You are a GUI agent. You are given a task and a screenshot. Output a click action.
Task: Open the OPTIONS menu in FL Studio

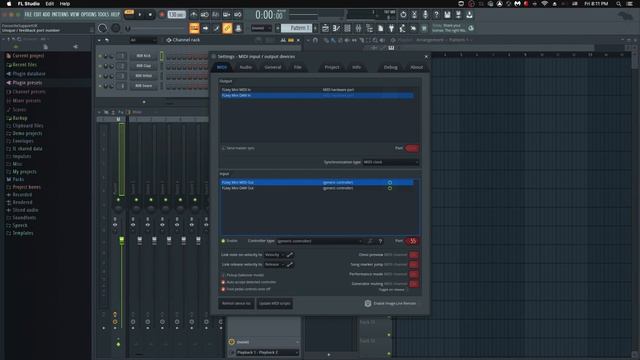(88, 14)
